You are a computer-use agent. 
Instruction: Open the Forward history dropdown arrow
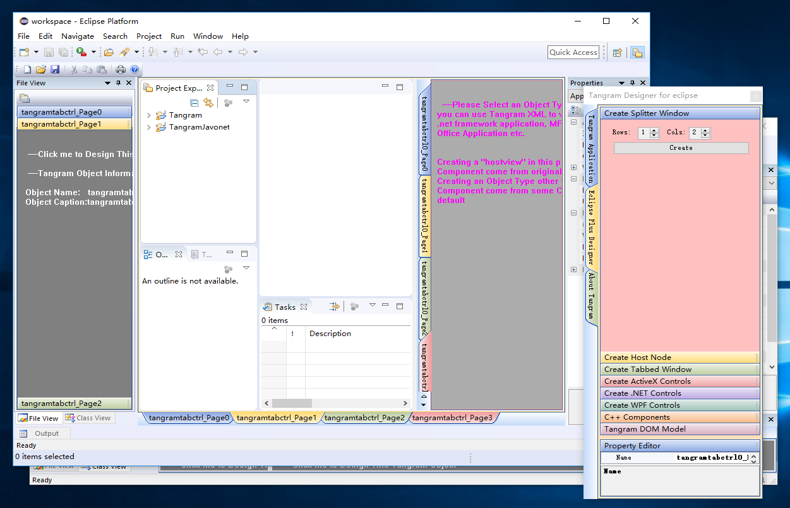tap(255, 52)
